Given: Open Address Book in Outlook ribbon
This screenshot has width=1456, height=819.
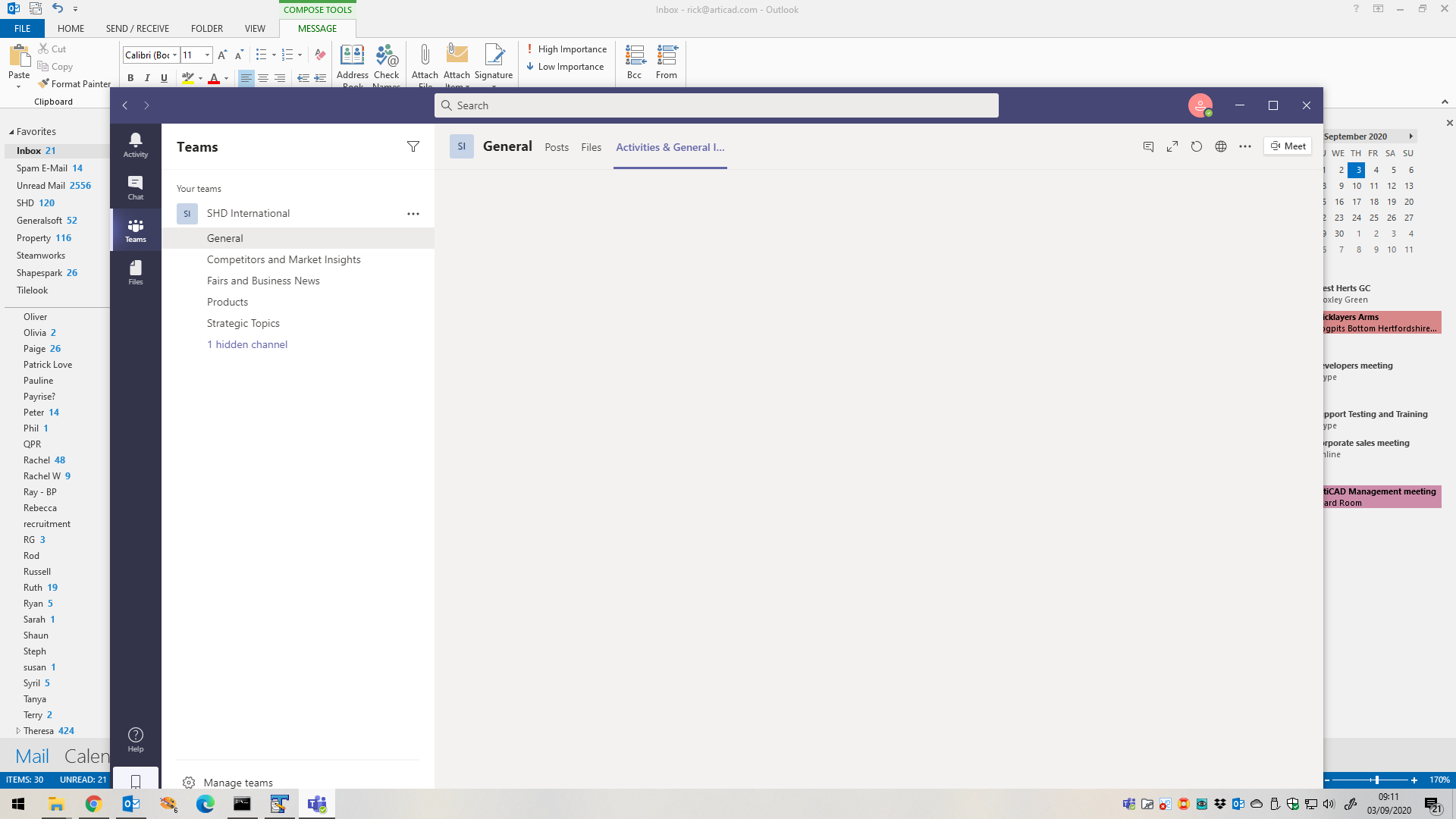Looking at the screenshot, I should 353,64.
